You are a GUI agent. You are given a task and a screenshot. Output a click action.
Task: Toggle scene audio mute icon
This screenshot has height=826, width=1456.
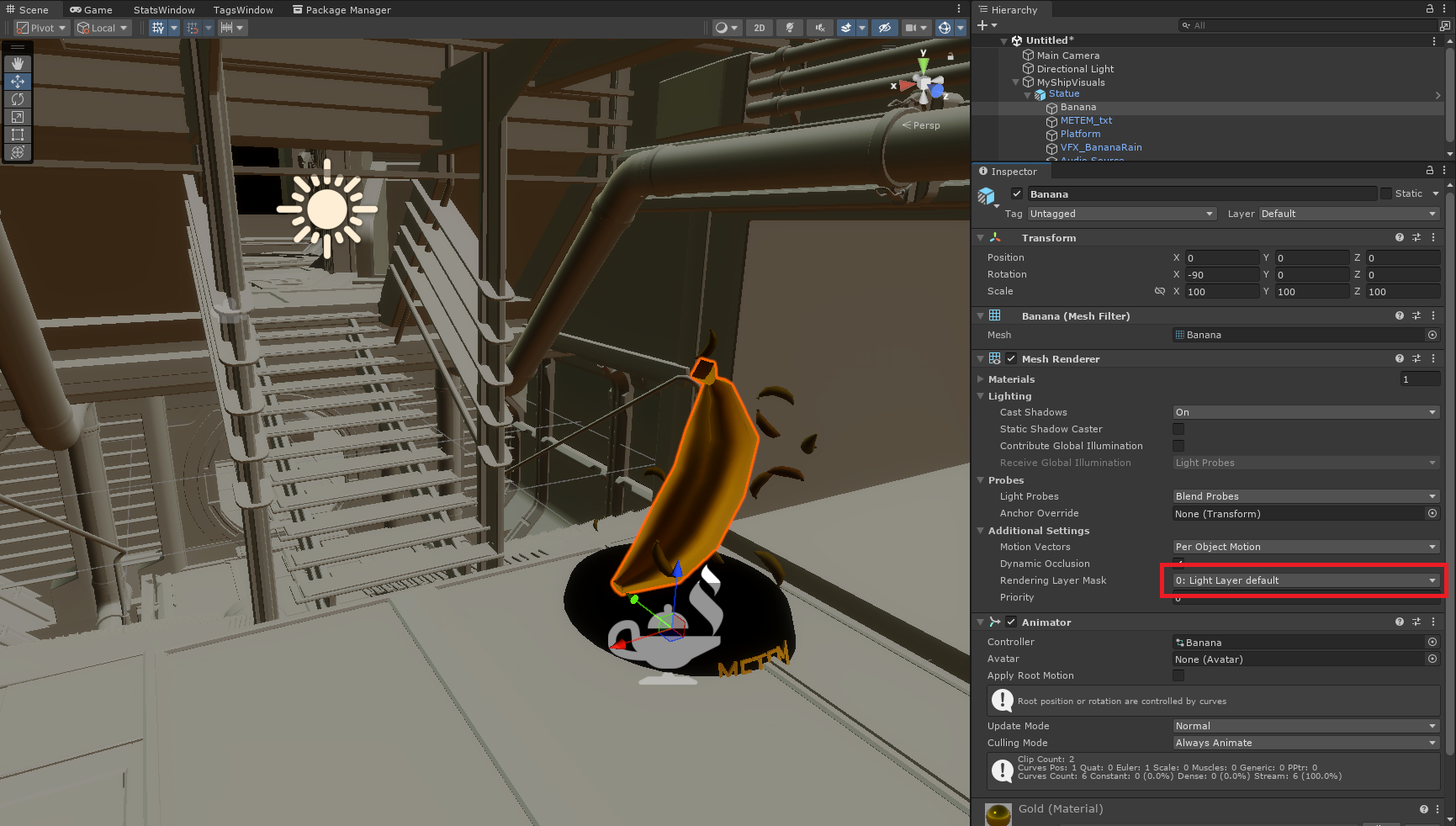point(819,28)
